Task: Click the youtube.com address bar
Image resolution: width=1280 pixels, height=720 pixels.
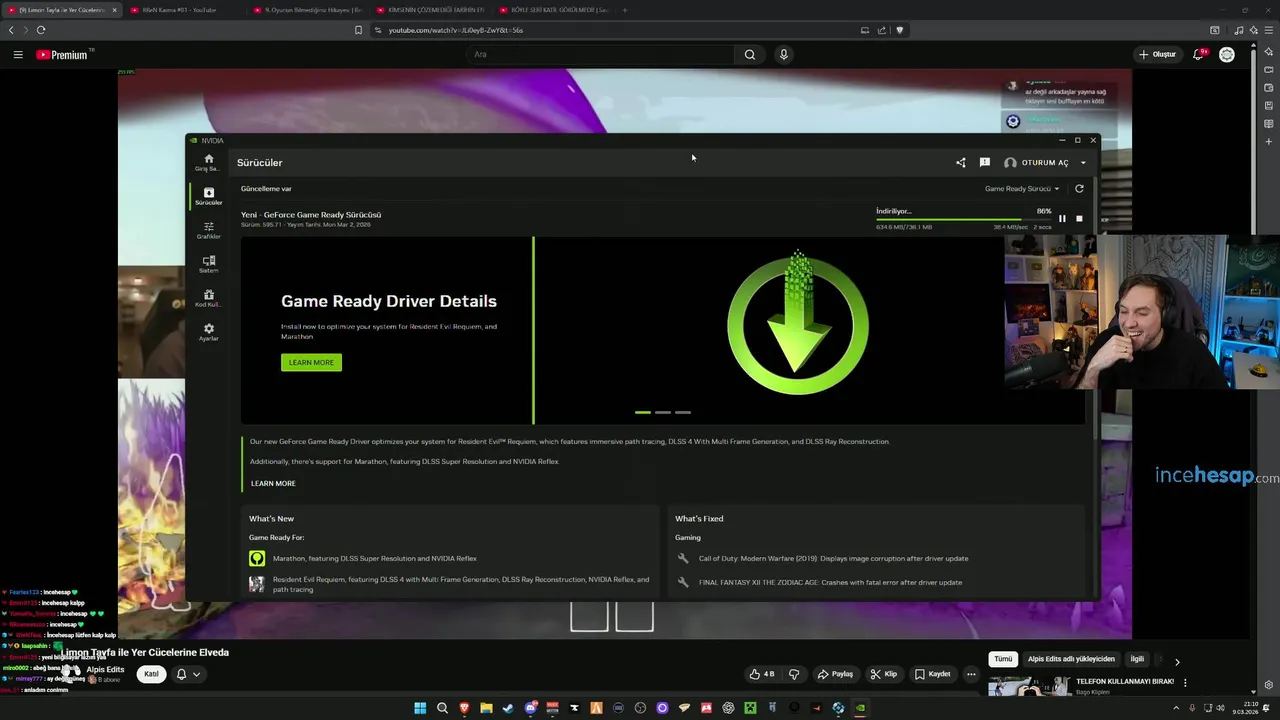Action: (x=620, y=30)
